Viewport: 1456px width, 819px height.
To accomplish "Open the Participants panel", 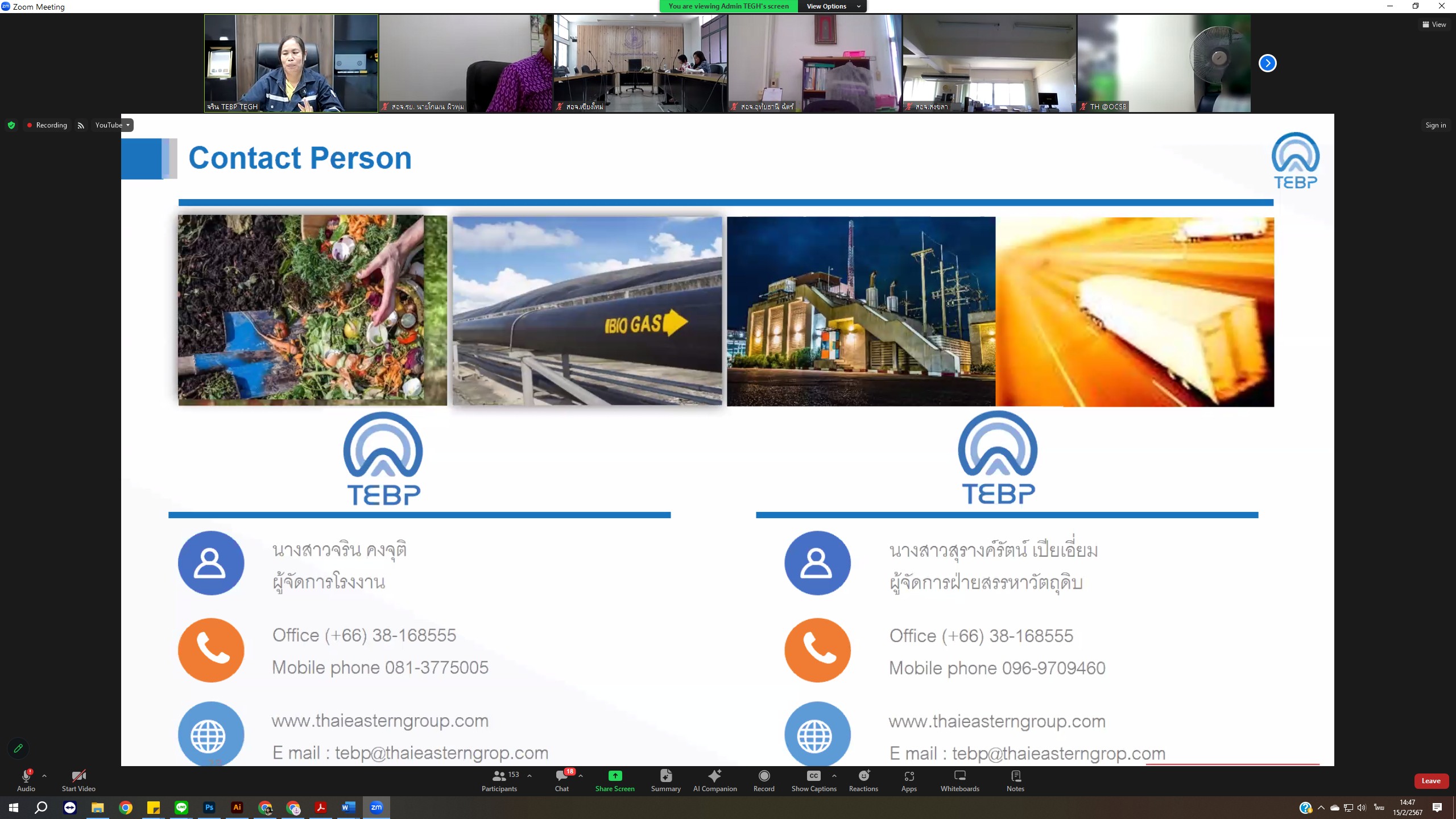I will pyautogui.click(x=499, y=780).
